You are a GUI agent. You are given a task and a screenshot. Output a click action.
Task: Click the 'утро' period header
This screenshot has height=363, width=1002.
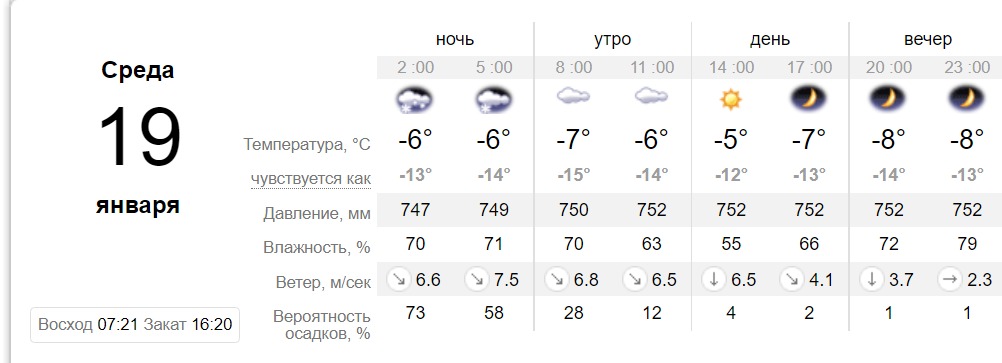coord(612,40)
